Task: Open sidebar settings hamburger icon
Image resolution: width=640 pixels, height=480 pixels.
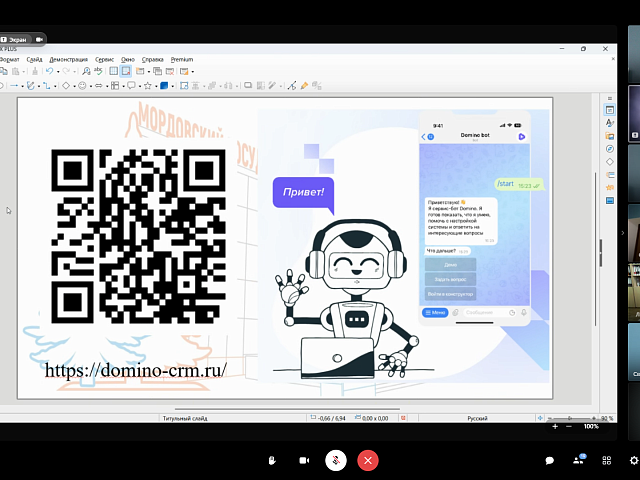Action: click(610, 98)
